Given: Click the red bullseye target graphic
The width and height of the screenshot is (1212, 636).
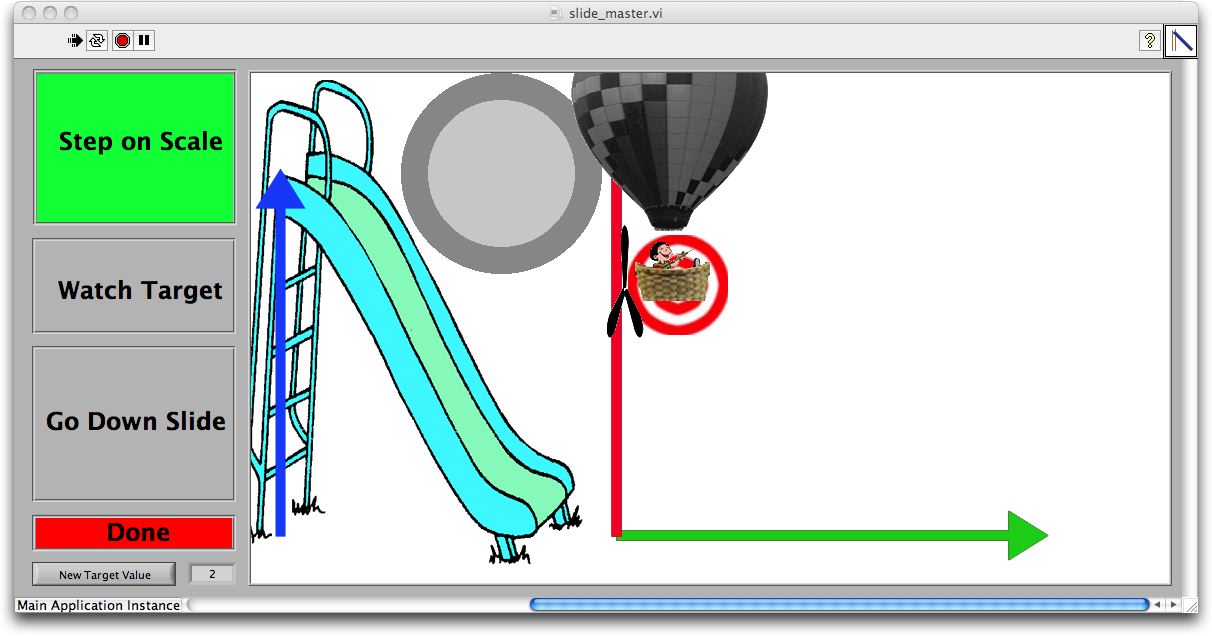Looking at the screenshot, I should click(678, 284).
